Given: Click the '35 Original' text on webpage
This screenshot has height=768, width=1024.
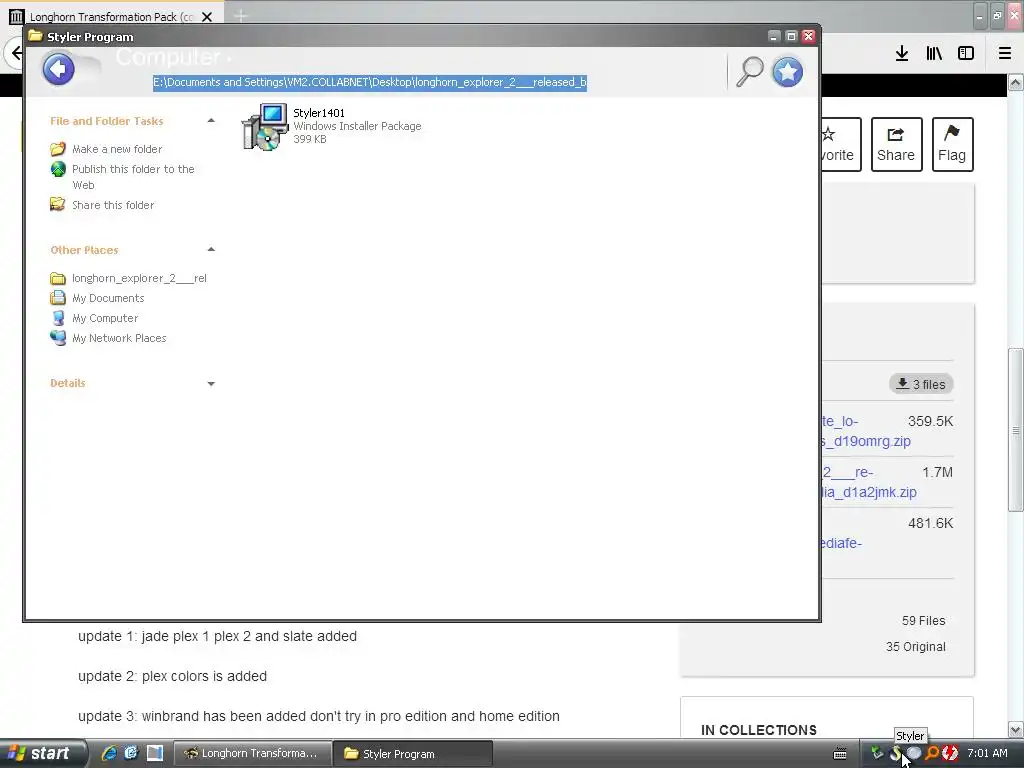Looking at the screenshot, I should 916,647.
